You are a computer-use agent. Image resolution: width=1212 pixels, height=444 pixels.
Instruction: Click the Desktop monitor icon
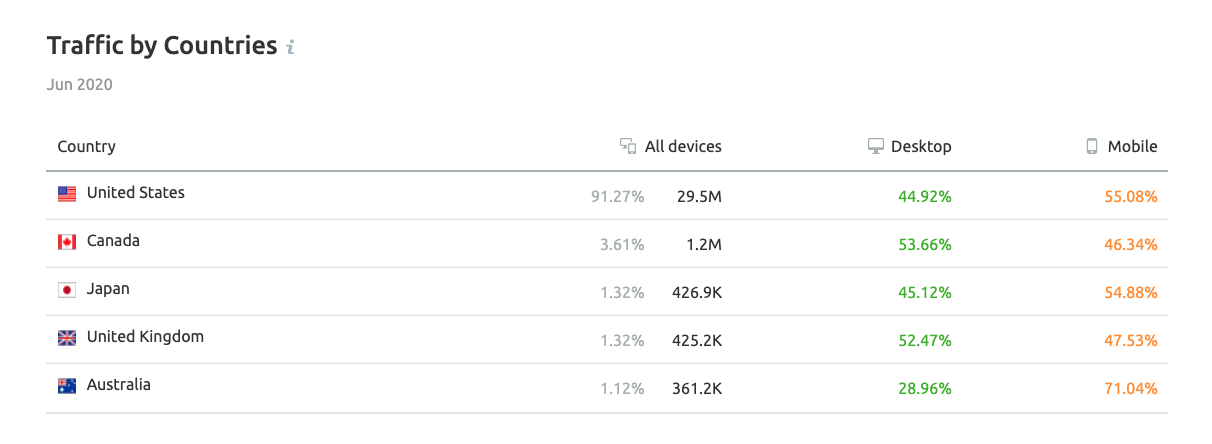coord(875,146)
